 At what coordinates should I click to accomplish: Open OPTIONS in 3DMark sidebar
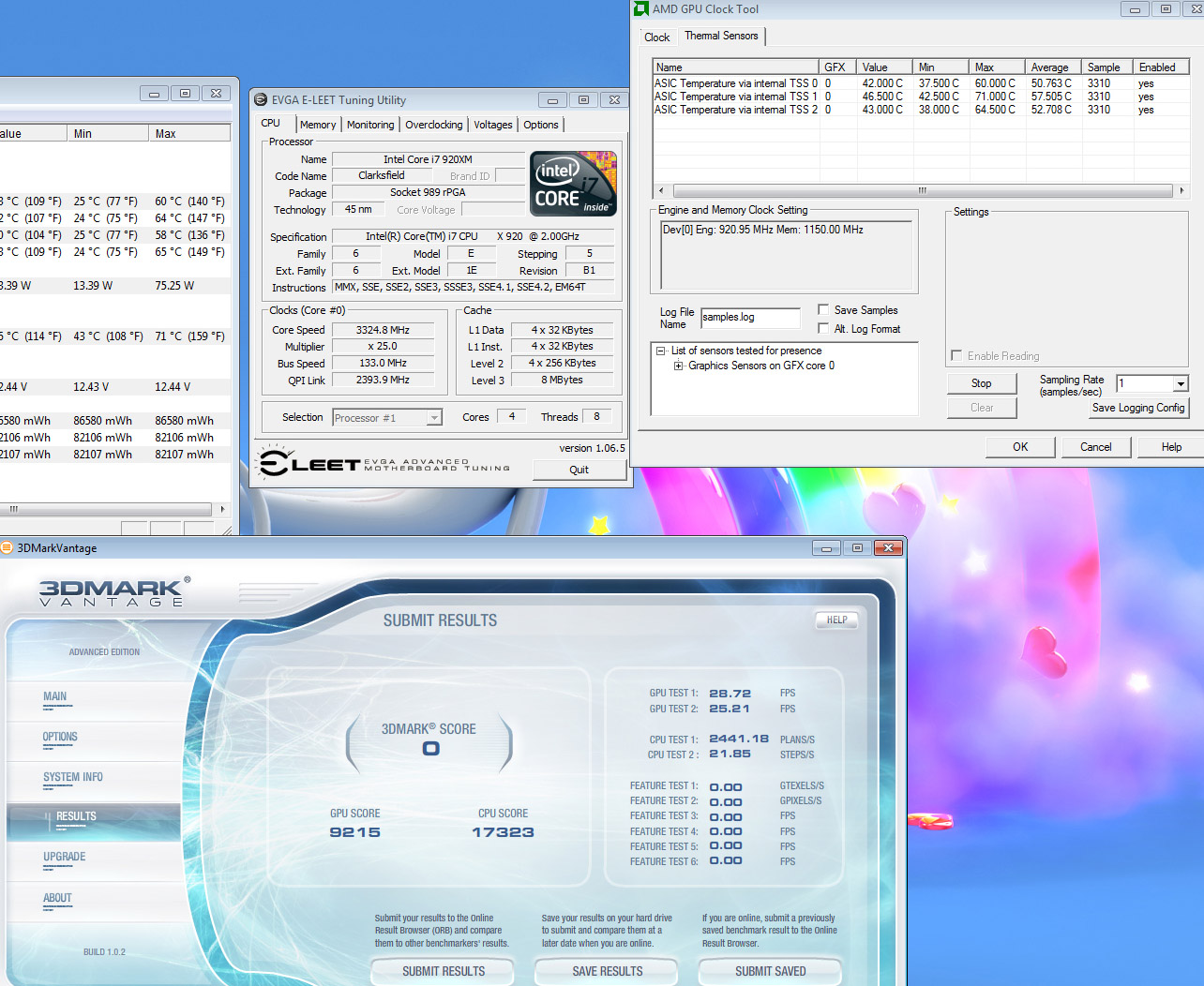point(60,738)
